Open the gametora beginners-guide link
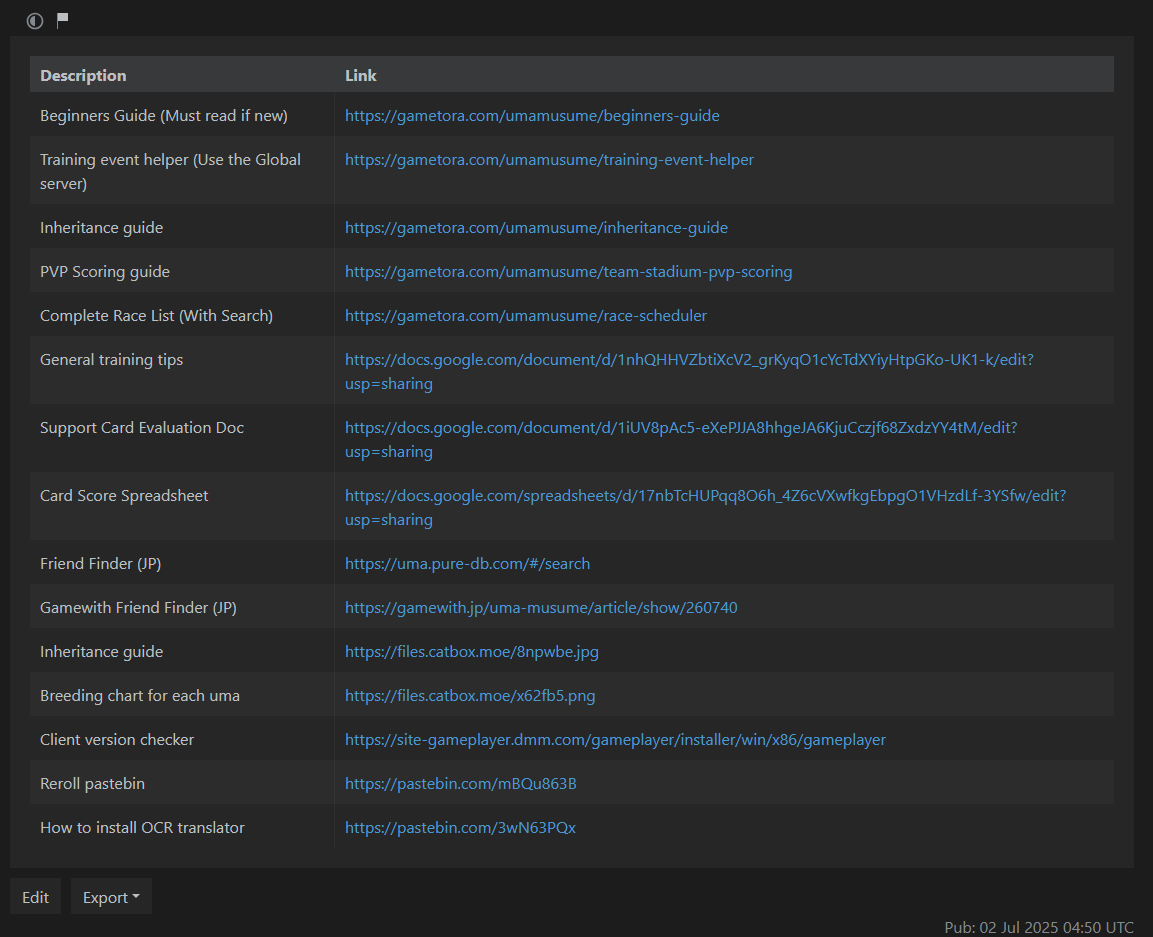 pos(532,115)
